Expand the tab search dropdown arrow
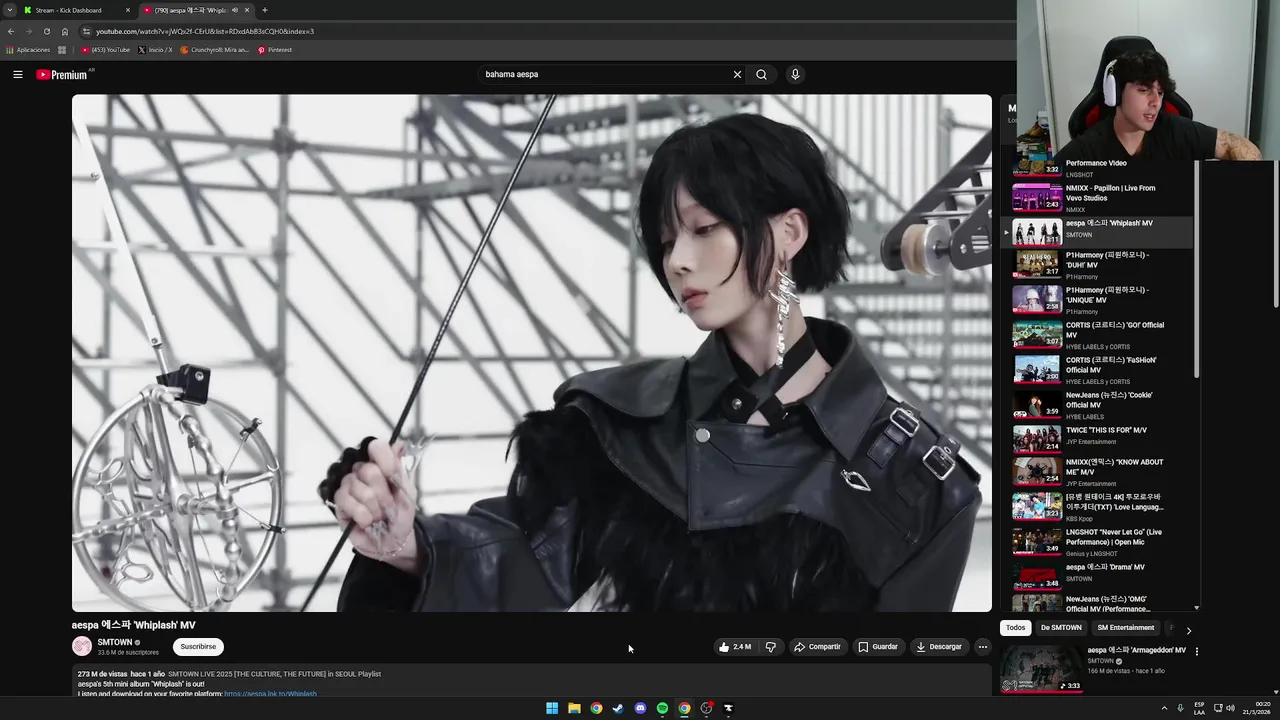This screenshot has height=720, width=1280. [x=9, y=10]
